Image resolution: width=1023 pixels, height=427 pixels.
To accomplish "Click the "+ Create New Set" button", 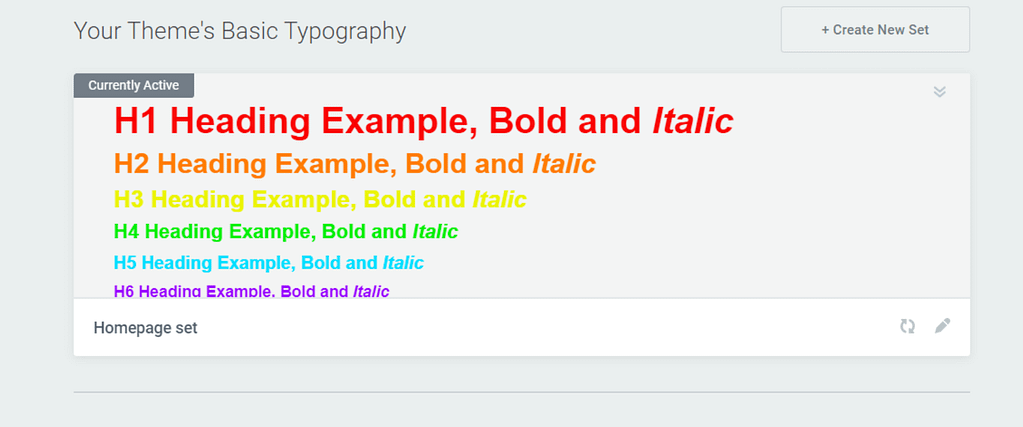I will click(875, 30).
